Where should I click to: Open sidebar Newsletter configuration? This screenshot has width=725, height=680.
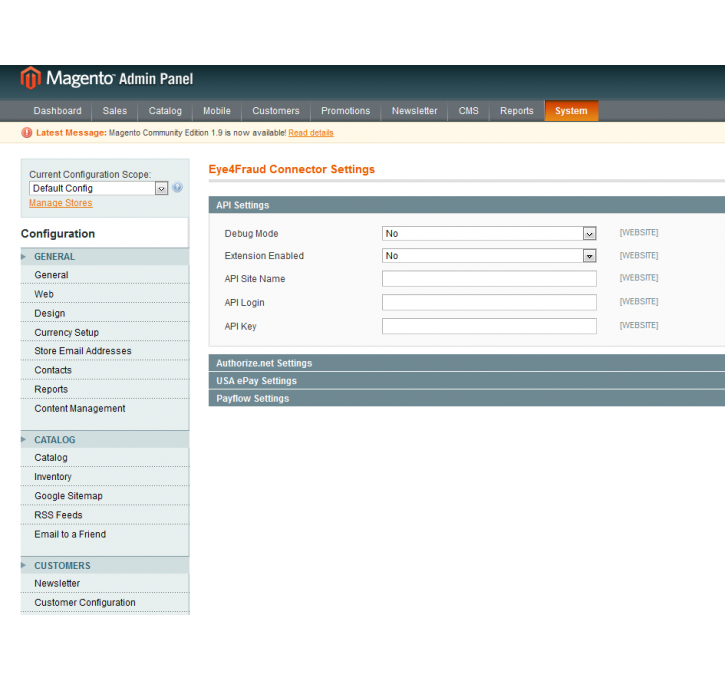click(x=105, y=583)
